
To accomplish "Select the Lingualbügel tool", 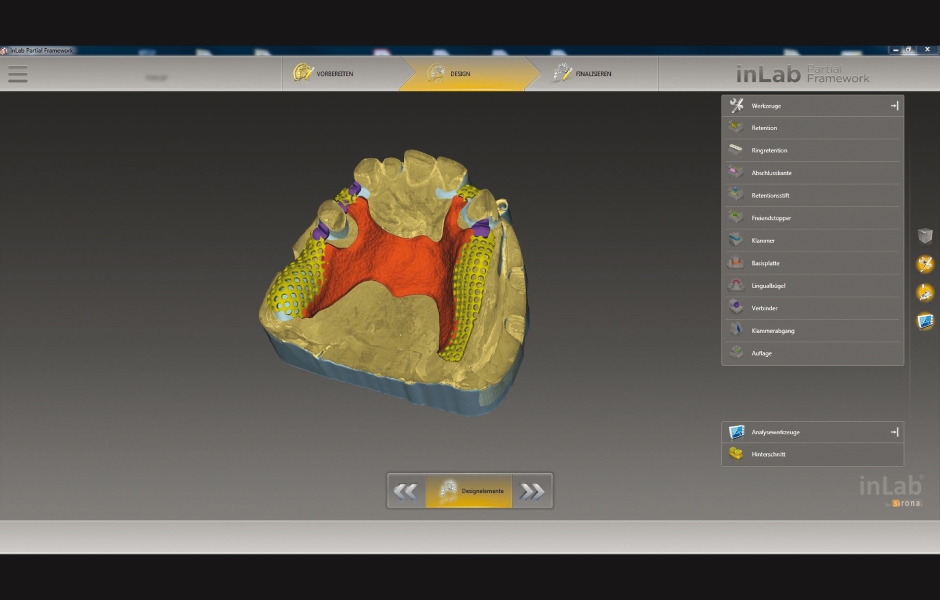I will tap(812, 286).
